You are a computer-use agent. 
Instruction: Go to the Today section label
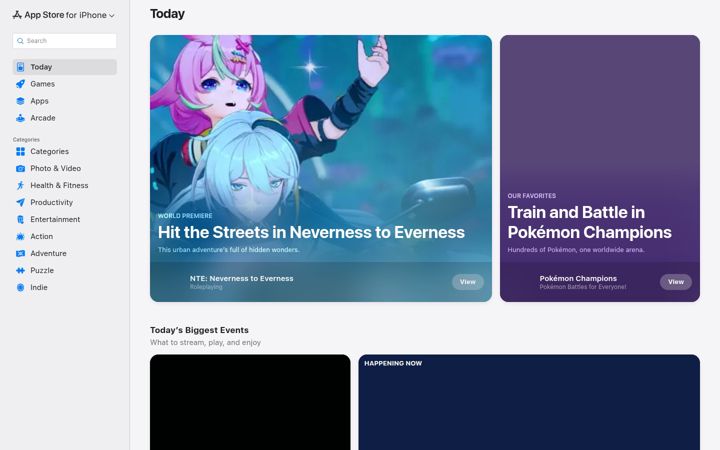[41, 67]
